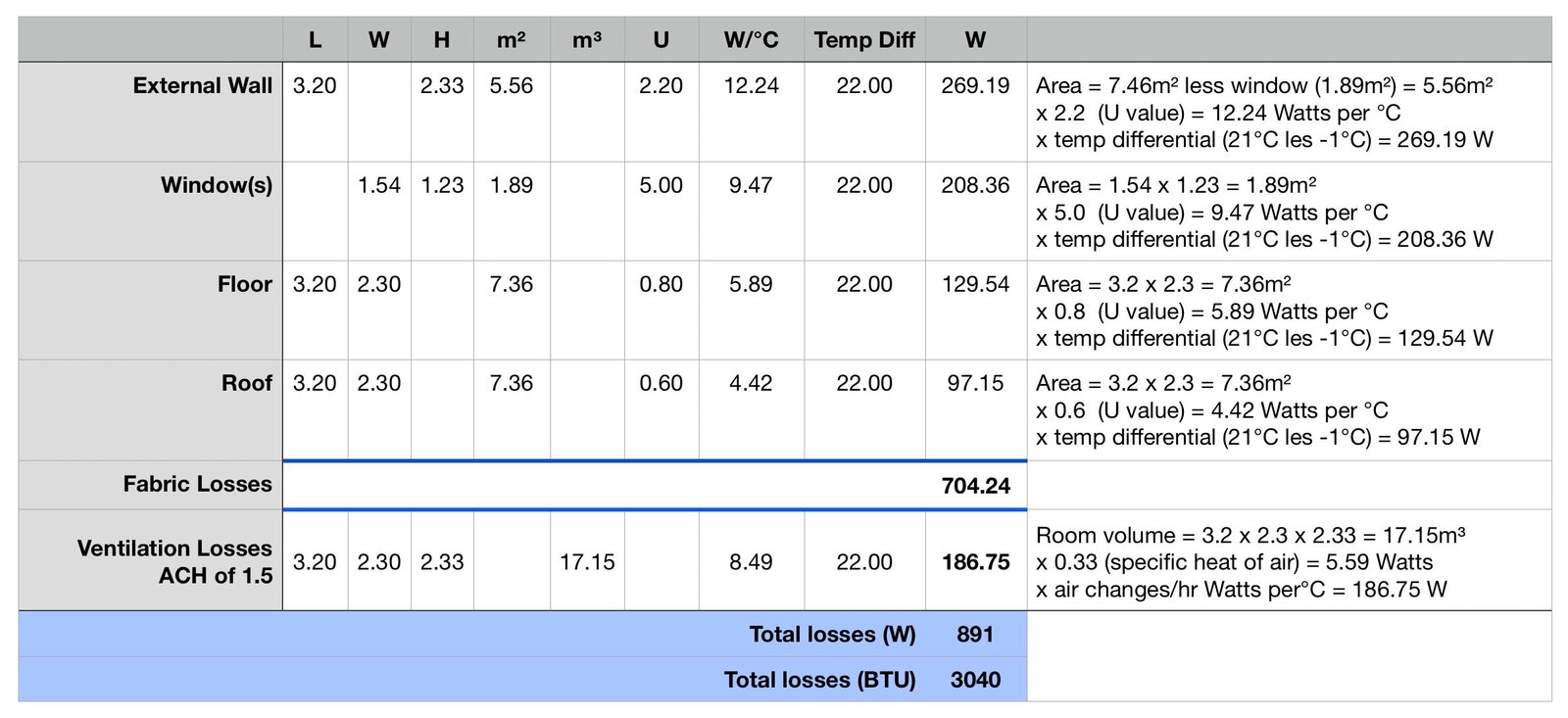Select the m³ column header

tap(586, 40)
